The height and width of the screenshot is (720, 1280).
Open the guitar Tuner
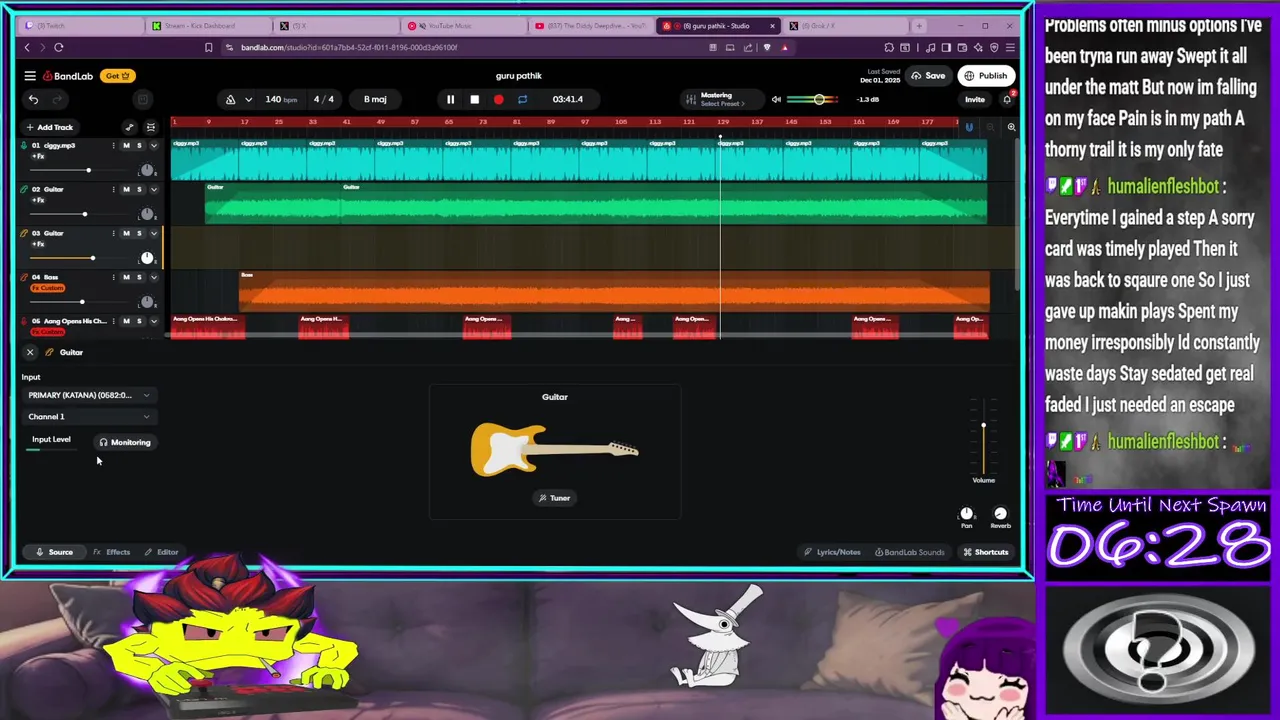pyautogui.click(x=554, y=498)
